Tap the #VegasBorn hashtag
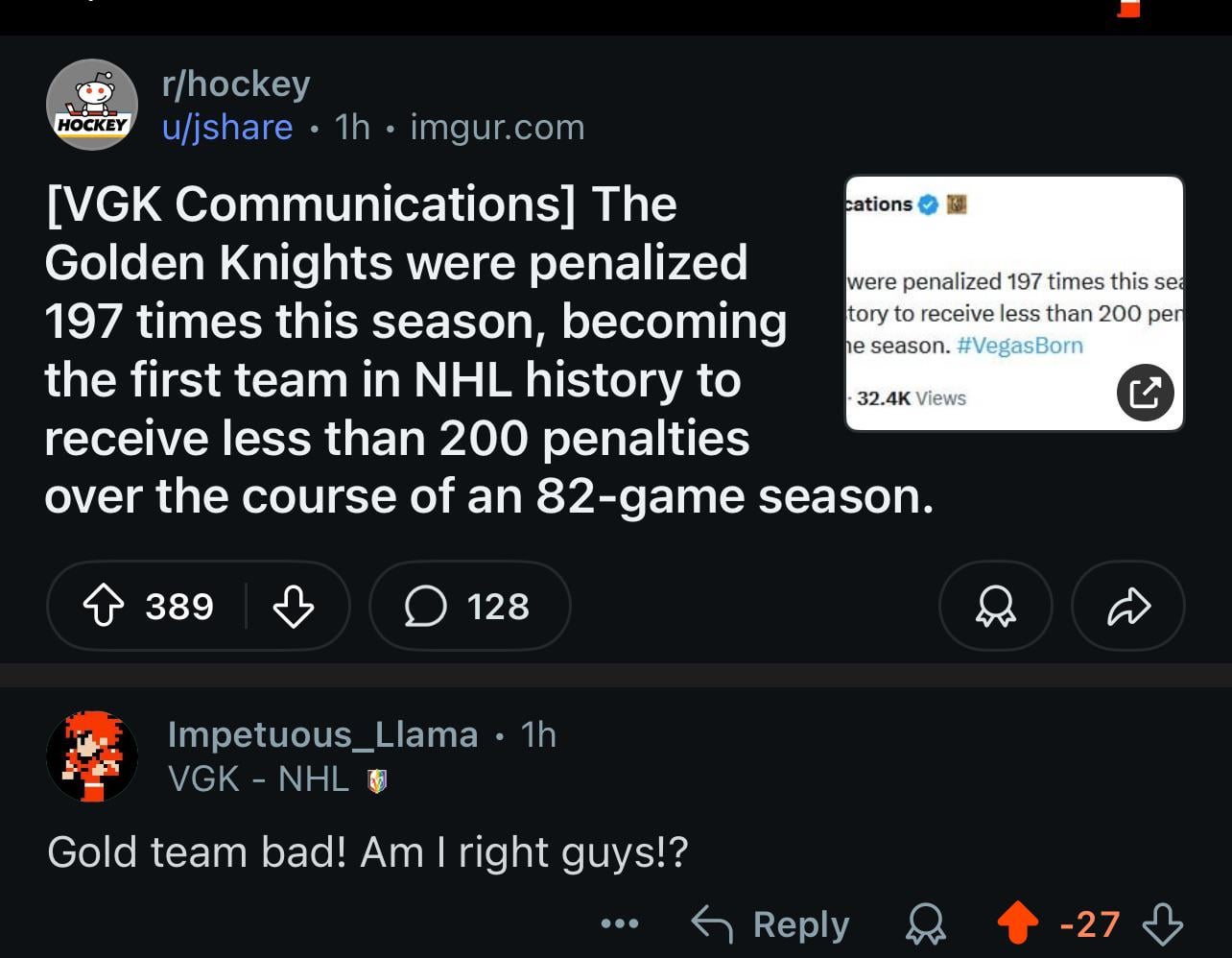The height and width of the screenshot is (958, 1232). [x=1021, y=345]
